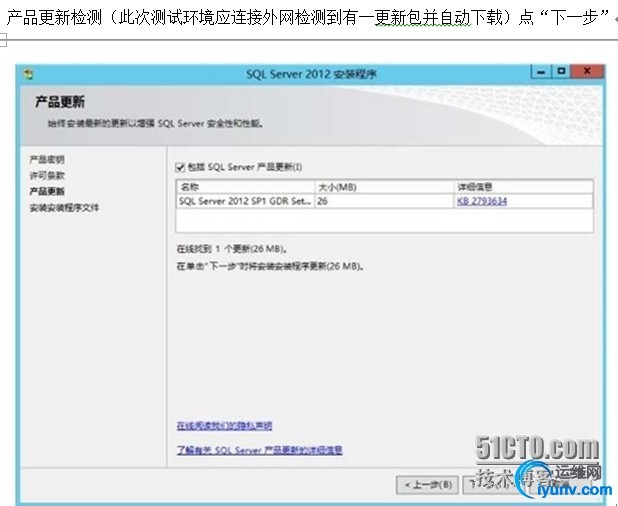Select the 许可条款 step in sidebar
Screen dimensions: 618x506
tap(47, 175)
